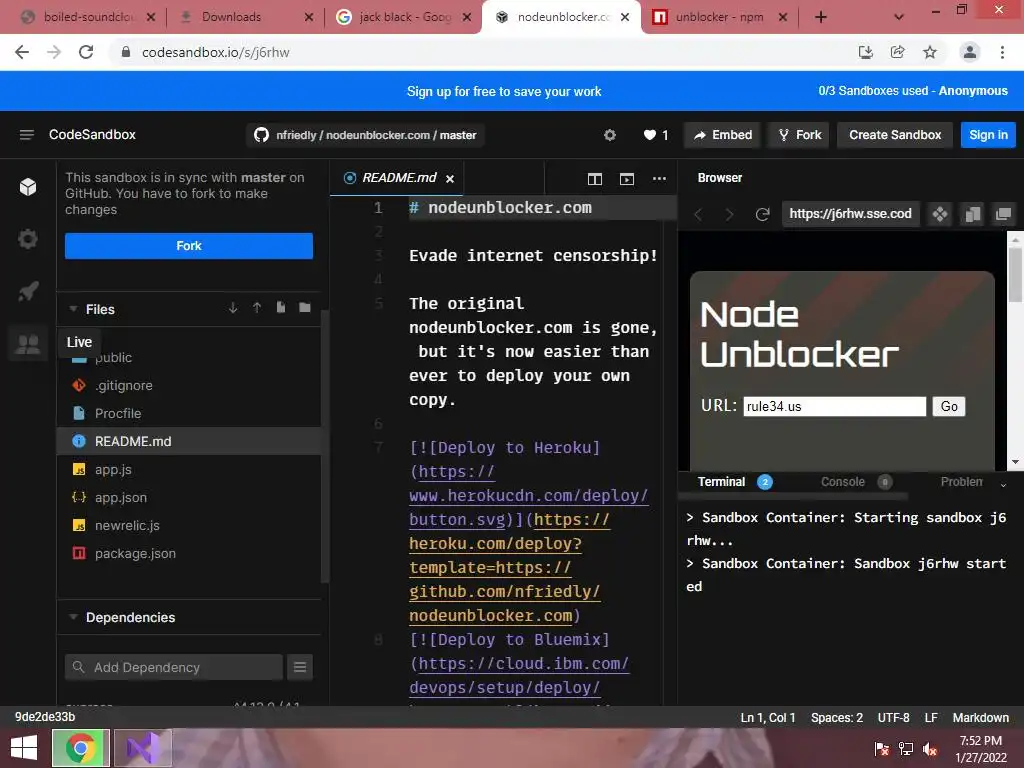Click Go button in Node Unblocker preview
The width and height of the screenshot is (1024, 768).
coord(949,406)
